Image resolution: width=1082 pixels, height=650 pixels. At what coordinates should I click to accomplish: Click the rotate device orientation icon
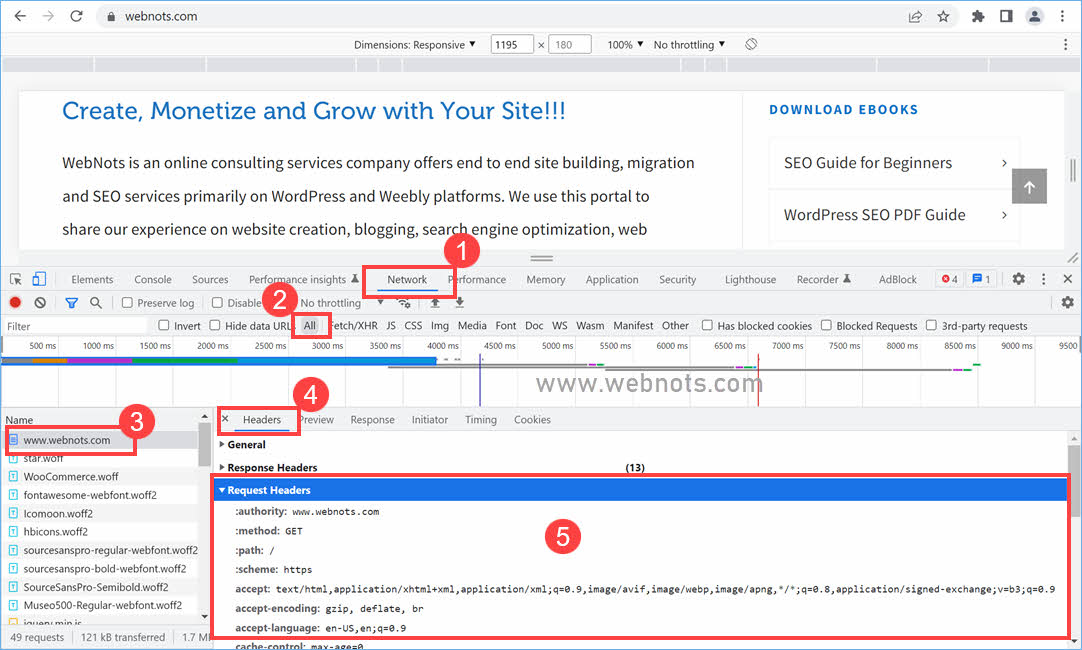pyautogui.click(x=751, y=44)
